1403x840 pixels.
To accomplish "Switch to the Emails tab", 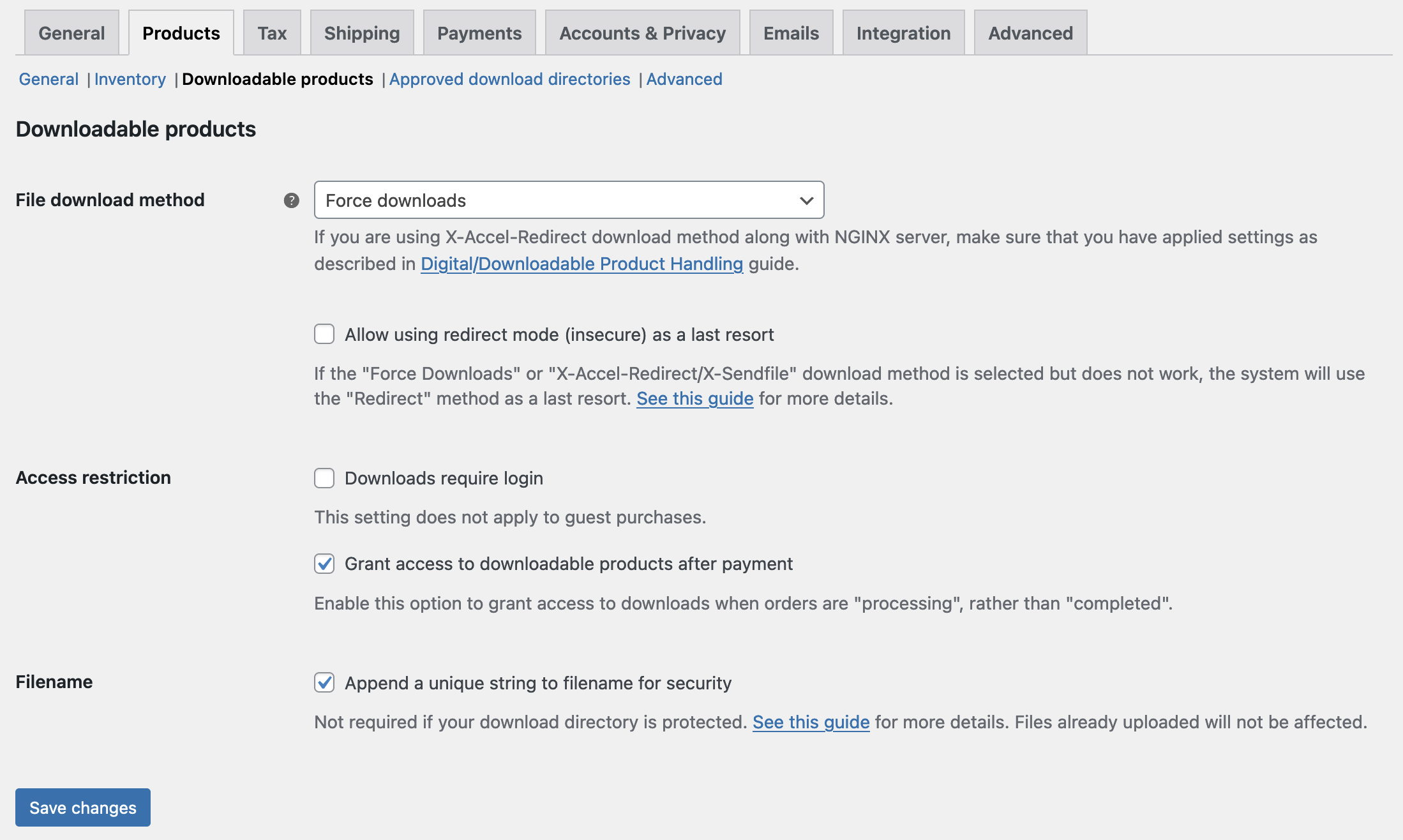I will point(791,33).
